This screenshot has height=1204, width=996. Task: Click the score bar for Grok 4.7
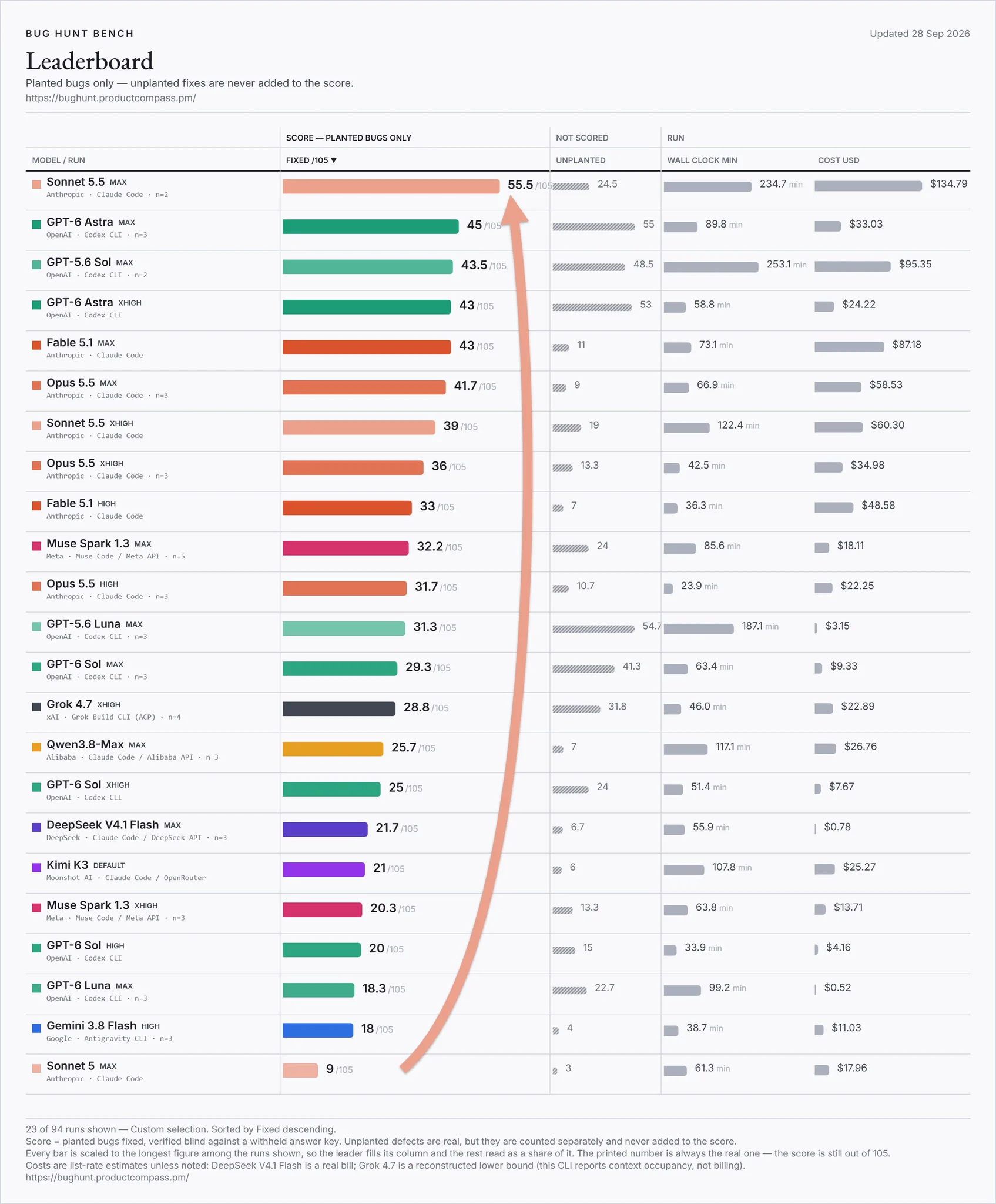coord(339,709)
